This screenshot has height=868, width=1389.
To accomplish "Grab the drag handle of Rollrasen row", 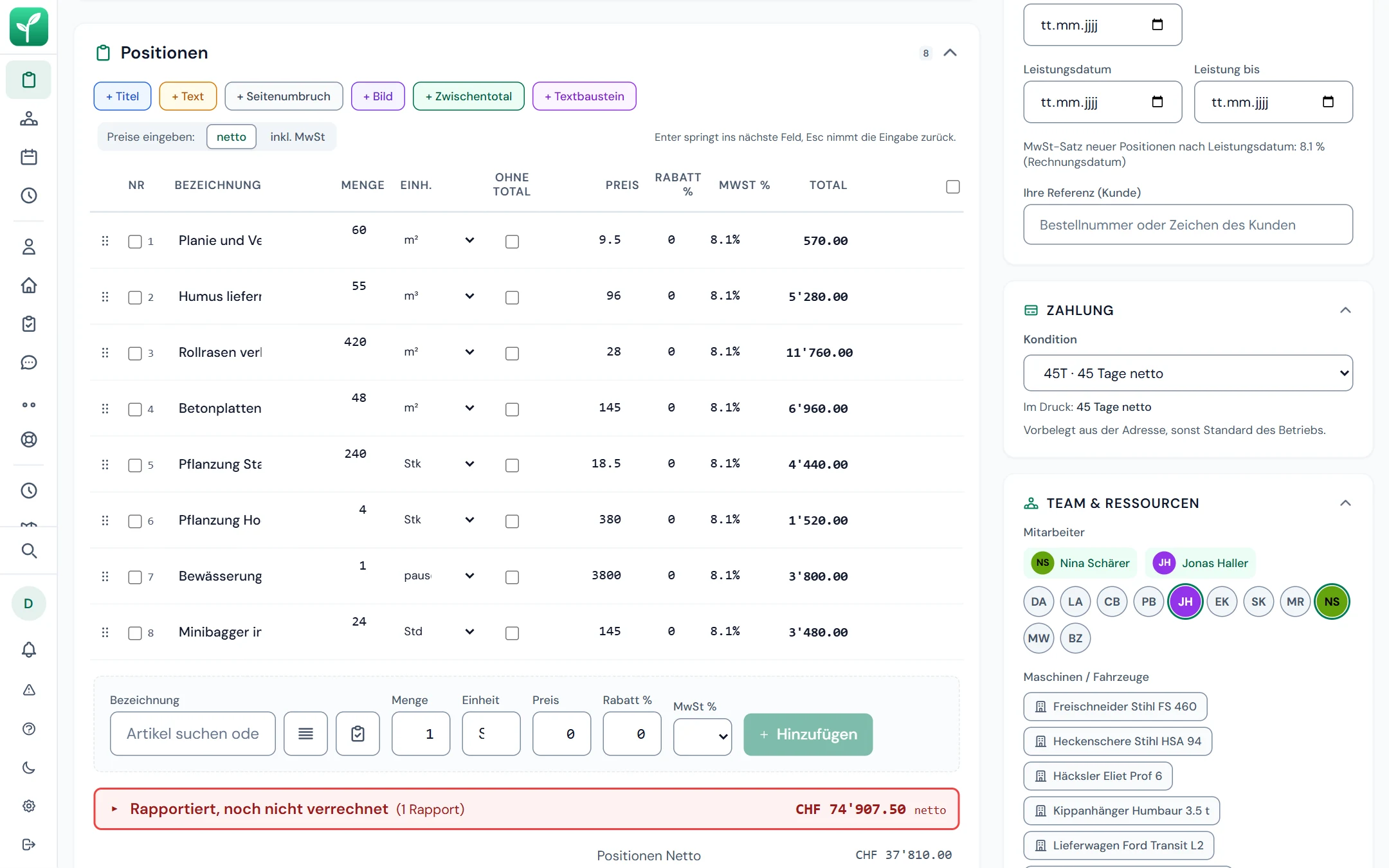I will click(x=105, y=352).
